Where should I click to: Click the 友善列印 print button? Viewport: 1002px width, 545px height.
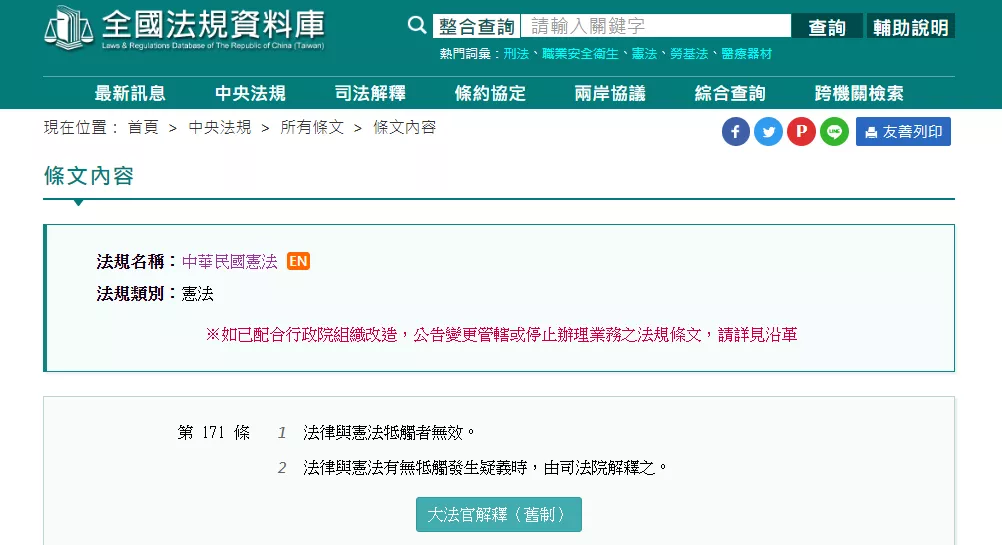pos(903,132)
